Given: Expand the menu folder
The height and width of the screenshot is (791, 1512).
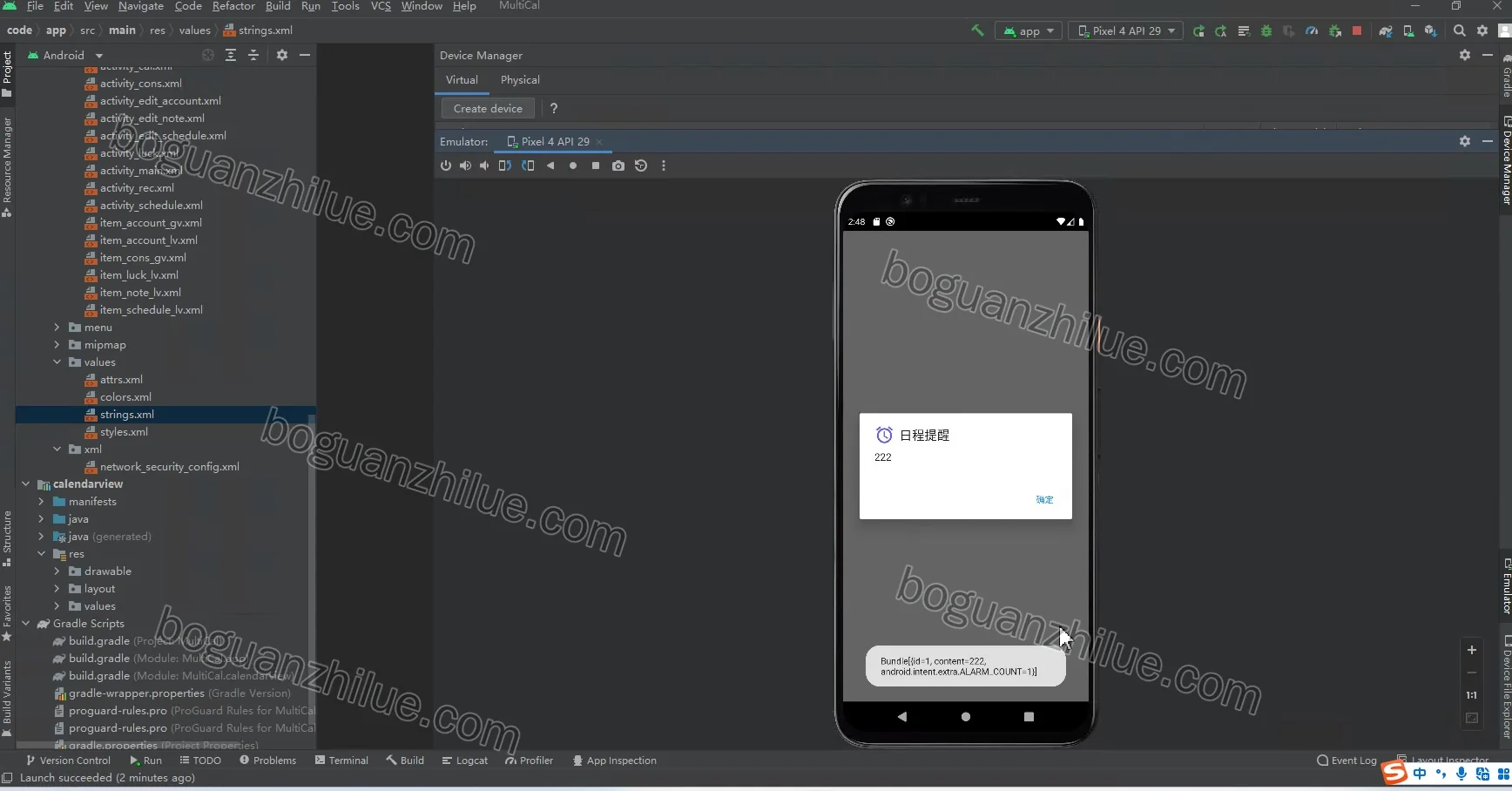Looking at the screenshot, I should click(57, 328).
